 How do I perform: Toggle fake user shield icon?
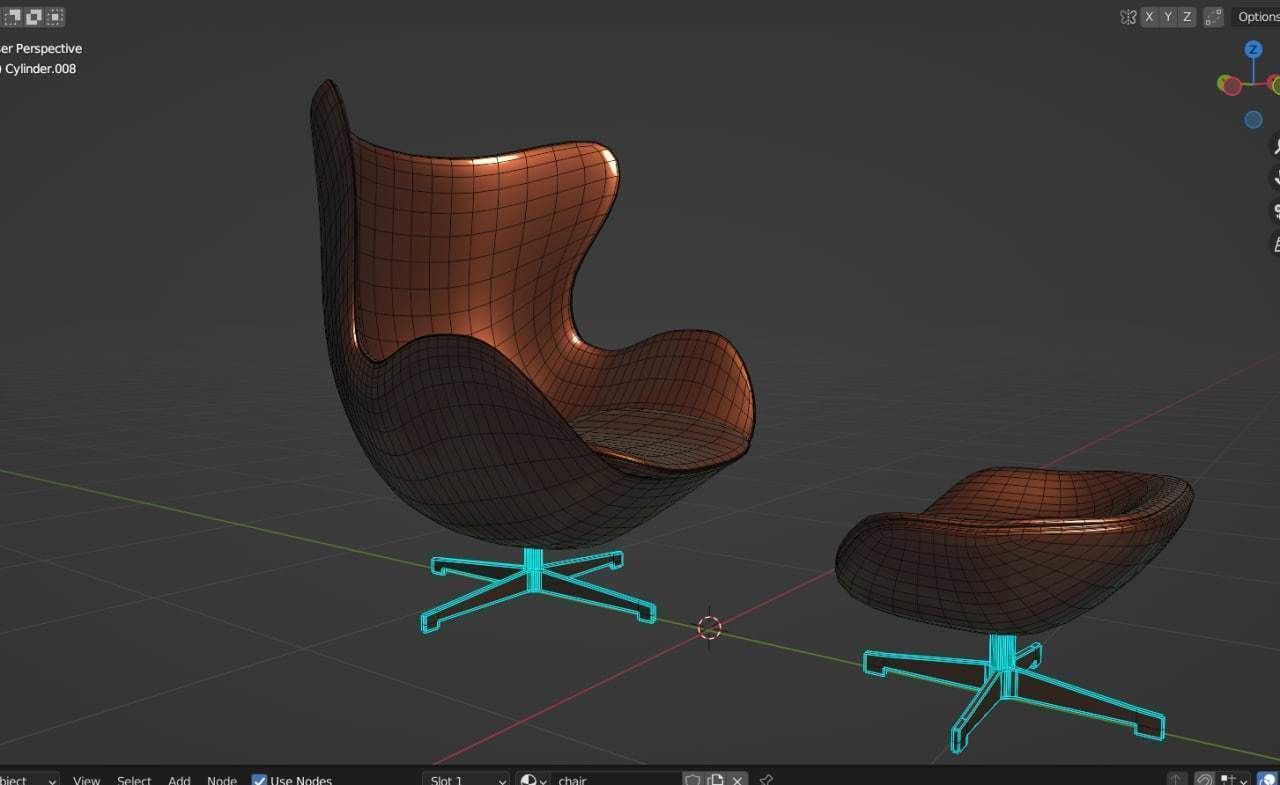pos(693,779)
